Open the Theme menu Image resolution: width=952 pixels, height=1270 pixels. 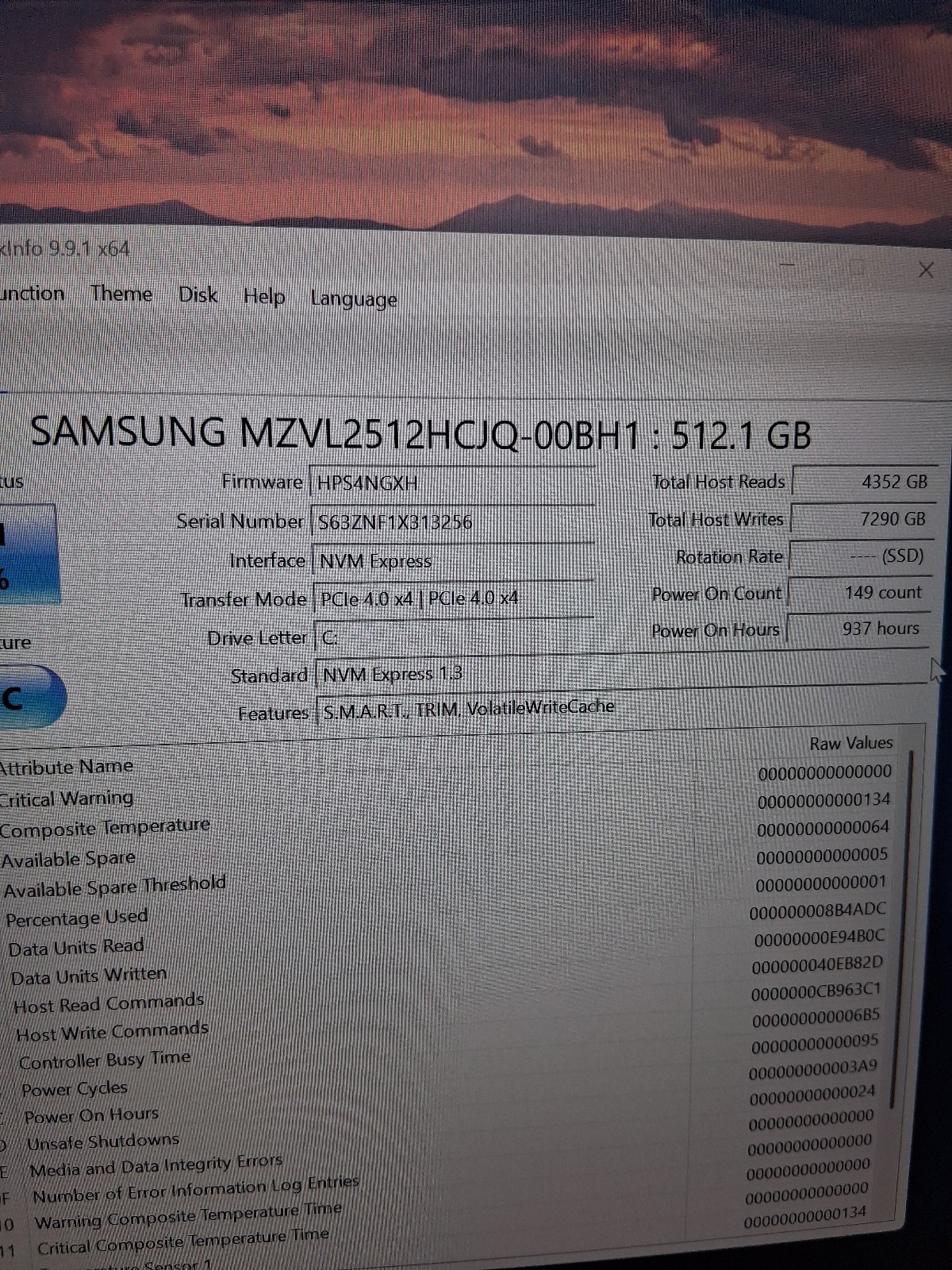[x=121, y=294]
